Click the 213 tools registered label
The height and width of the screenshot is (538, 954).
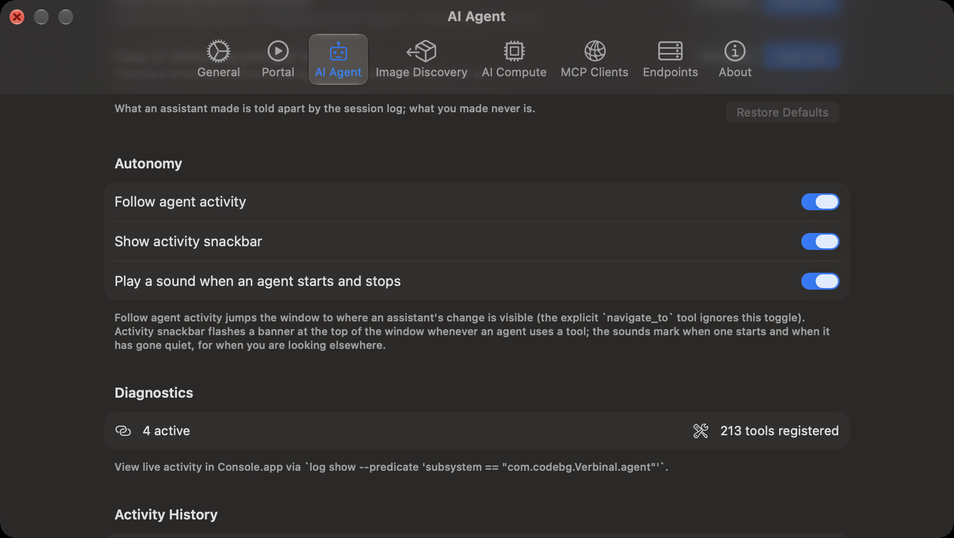coord(779,431)
